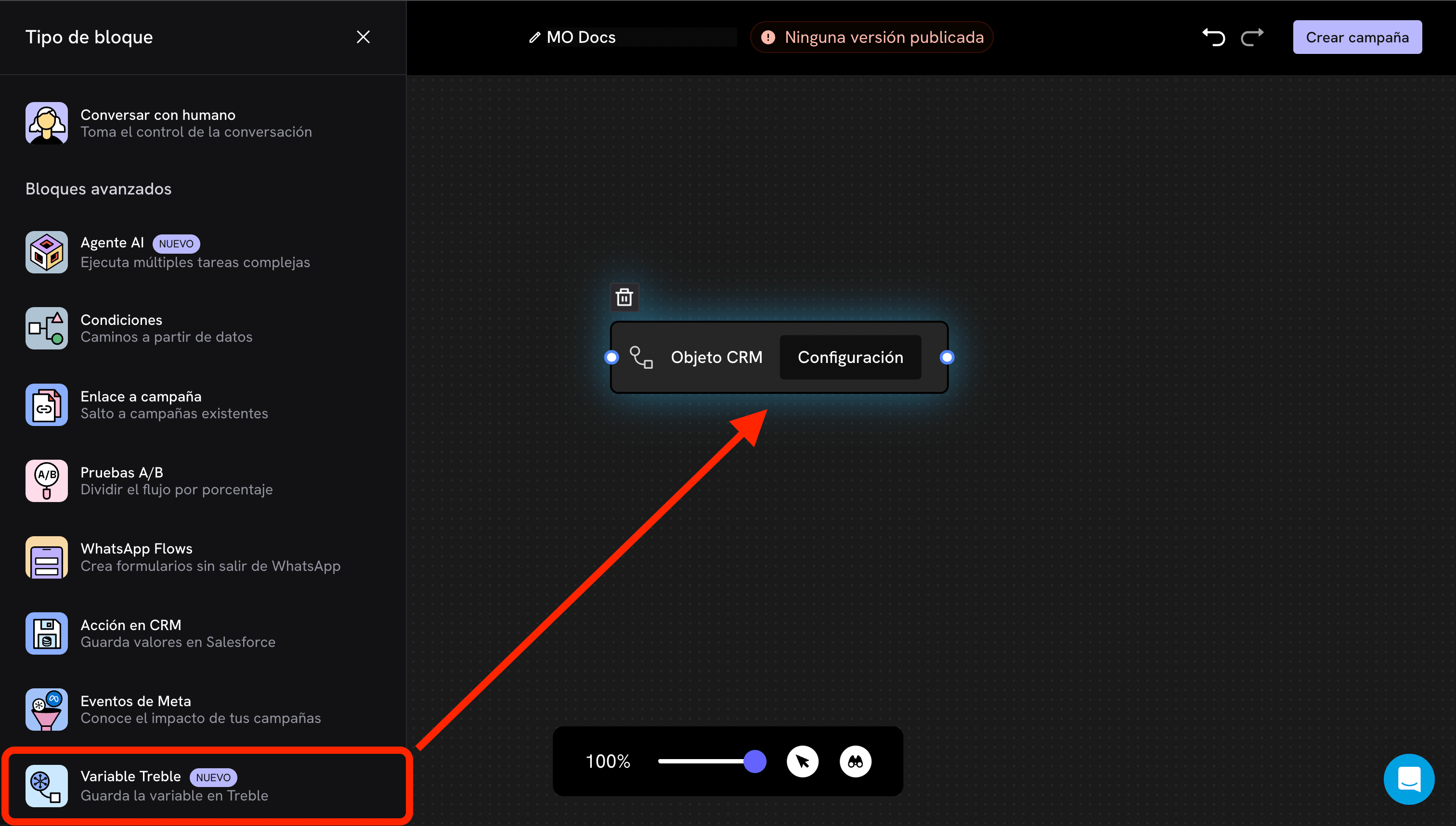Select the Pruebas A/B icon
This screenshot has width=1456, height=826.
coord(47,480)
